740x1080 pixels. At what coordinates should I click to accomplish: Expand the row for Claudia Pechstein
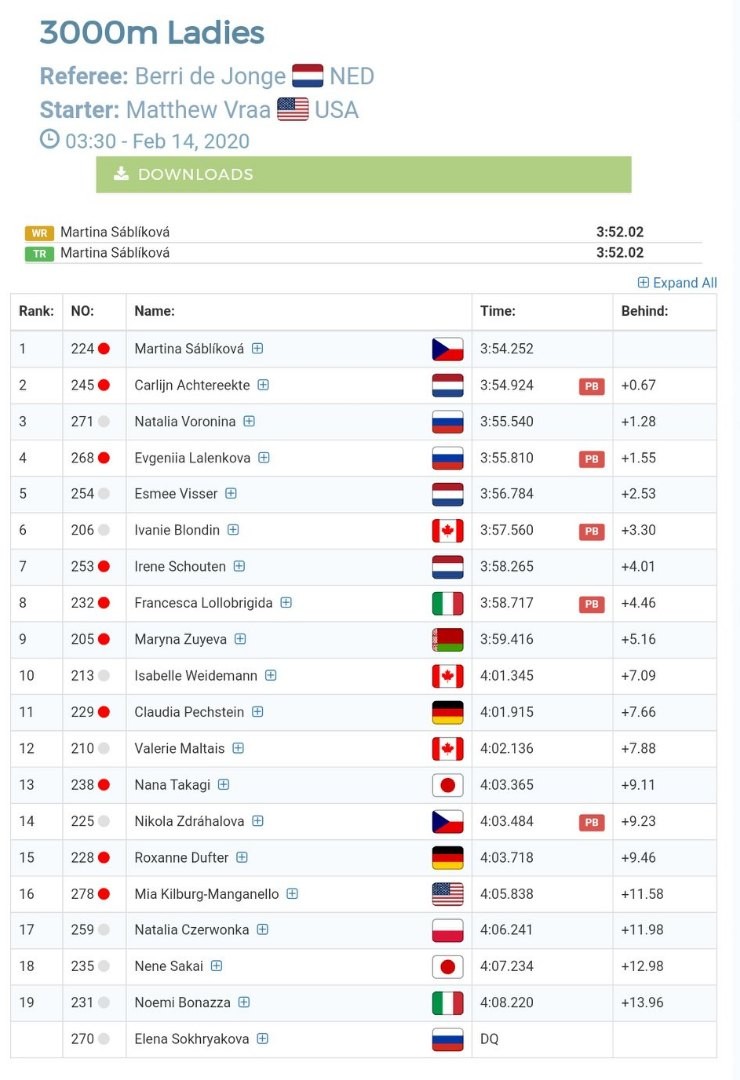click(x=258, y=712)
